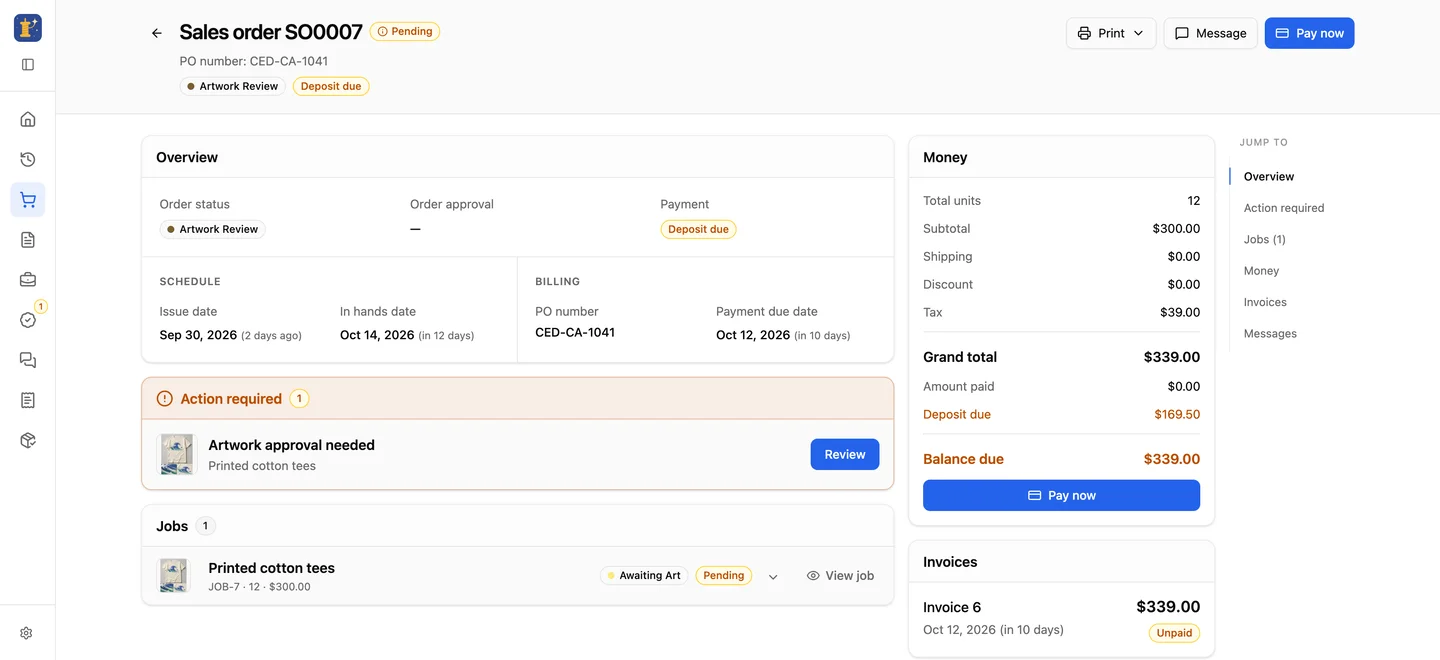Jump to Money section
This screenshot has width=1440, height=660.
(x=1262, y=271)
